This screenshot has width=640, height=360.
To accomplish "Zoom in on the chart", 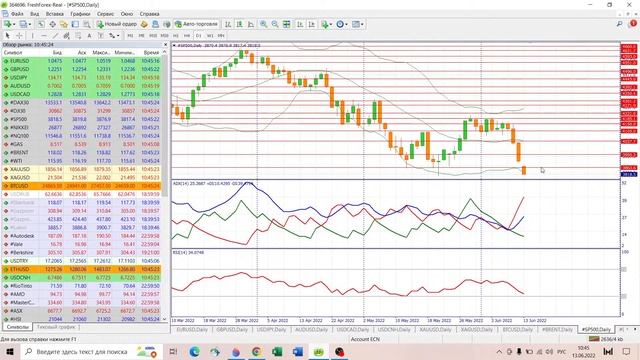I will click(264, 24).
